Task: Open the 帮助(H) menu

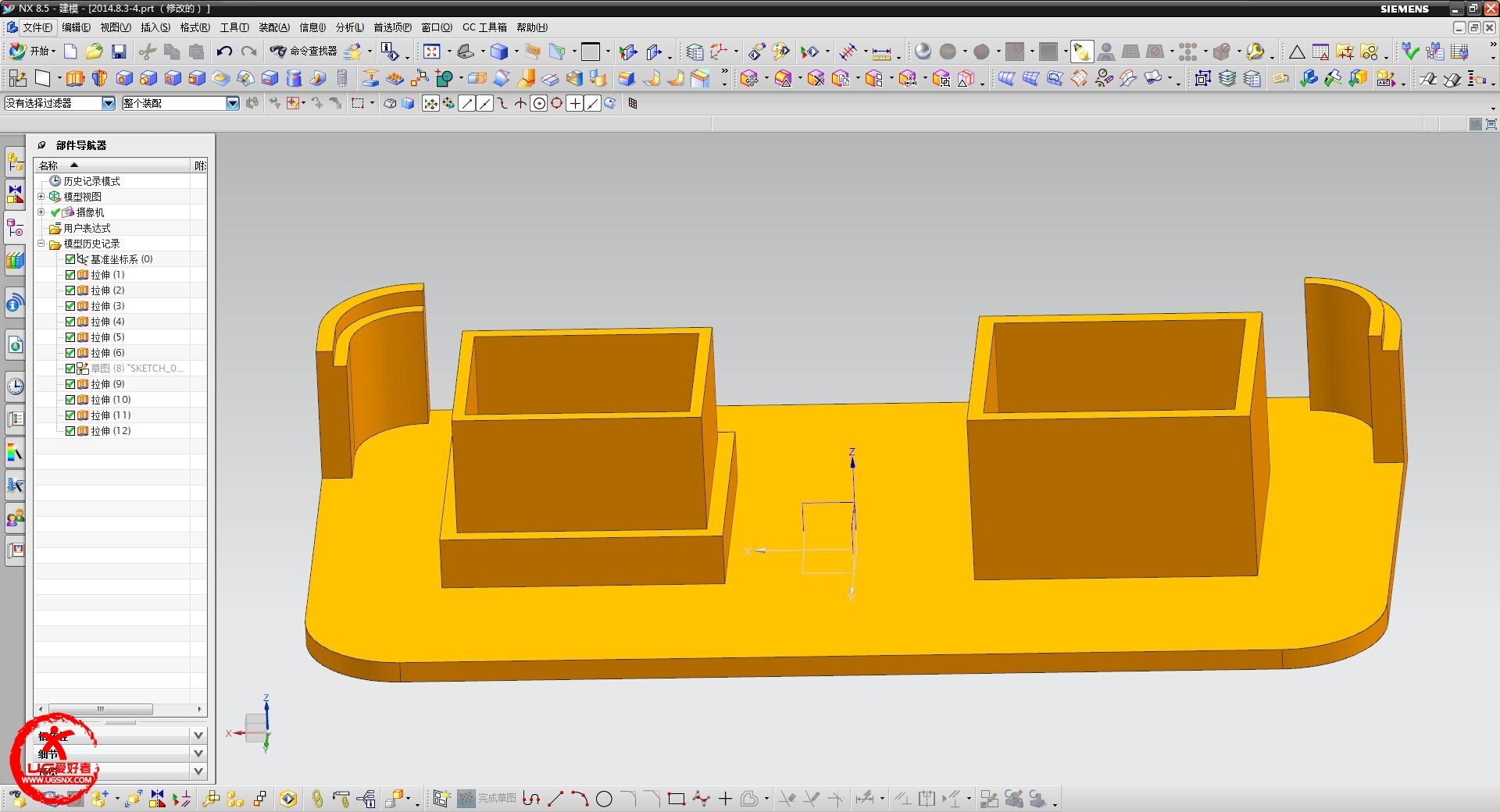Action: click(x=532, y=27)
